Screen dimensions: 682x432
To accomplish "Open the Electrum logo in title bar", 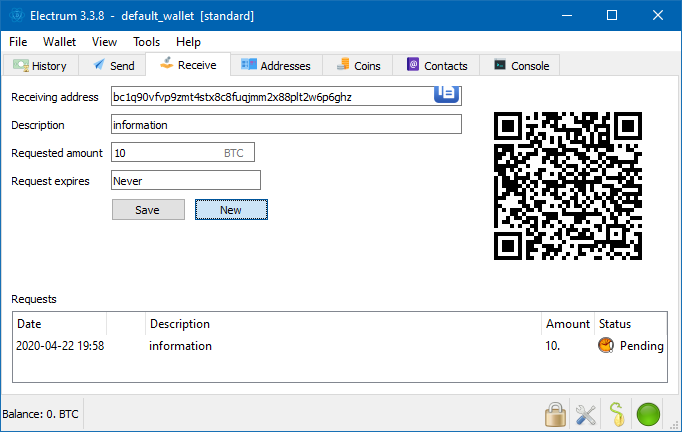I will 17,16.
